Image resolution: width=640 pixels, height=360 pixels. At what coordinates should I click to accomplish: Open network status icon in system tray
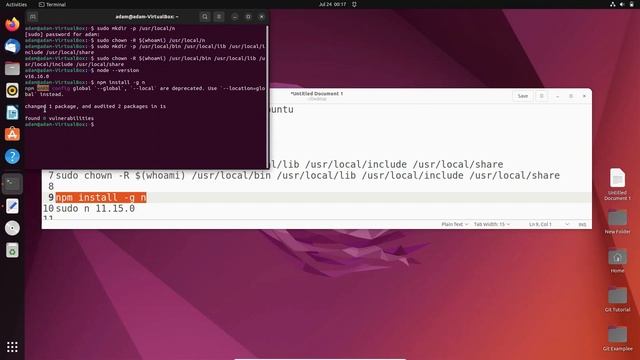click(613, 4)
